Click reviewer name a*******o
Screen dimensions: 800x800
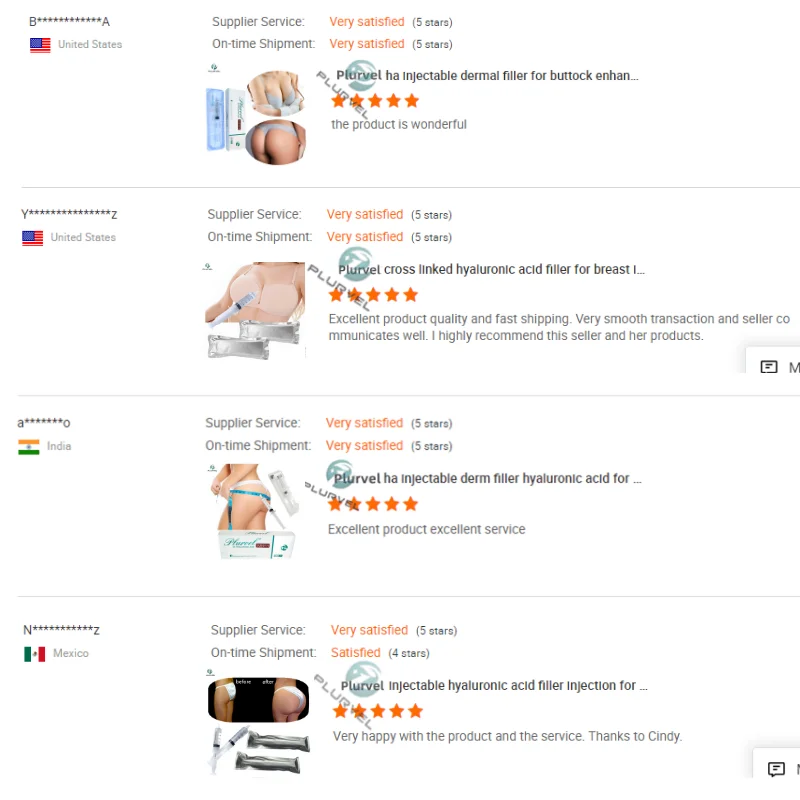(44, 422)
